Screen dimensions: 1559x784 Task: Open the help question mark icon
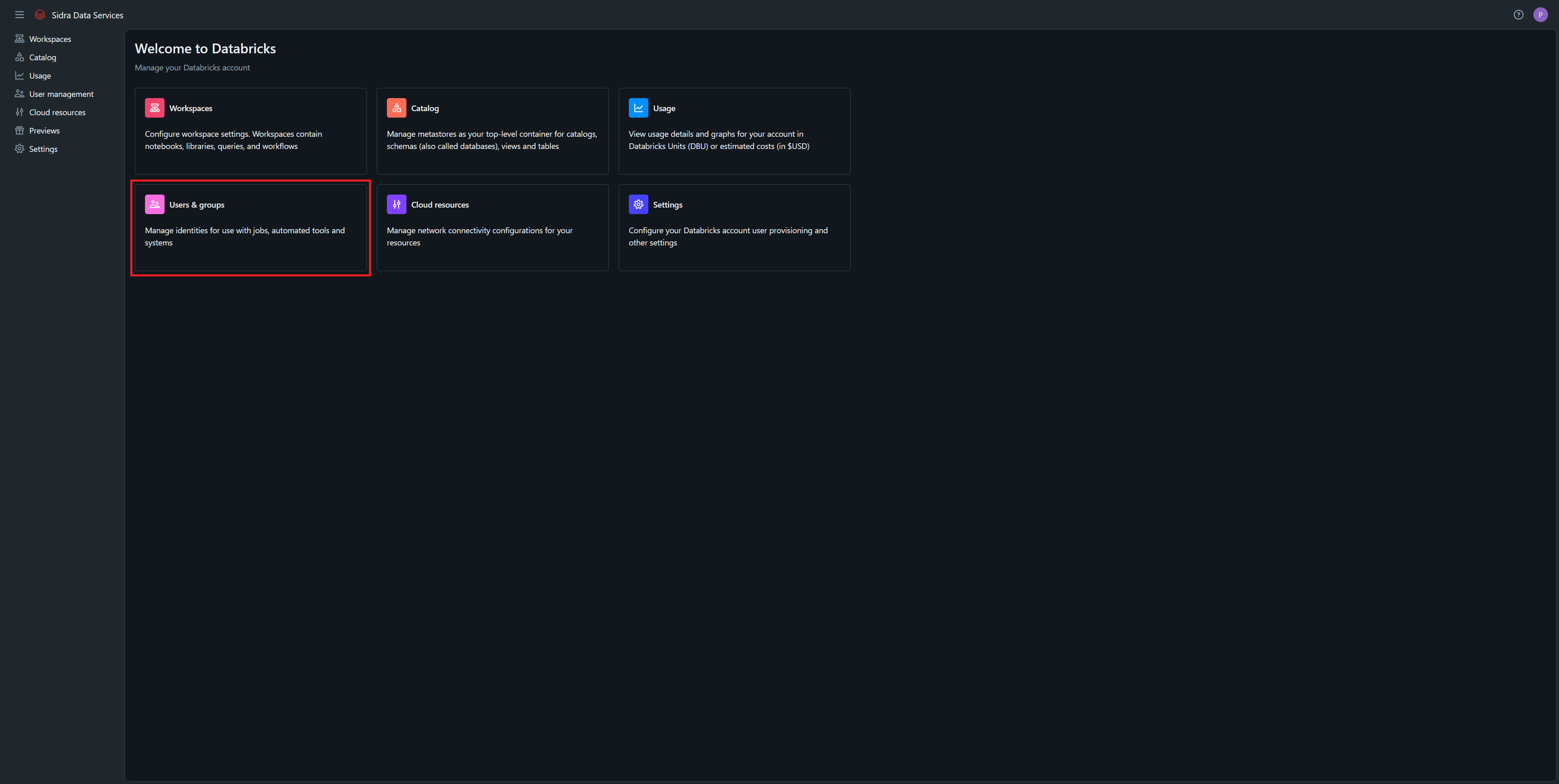1518,15
